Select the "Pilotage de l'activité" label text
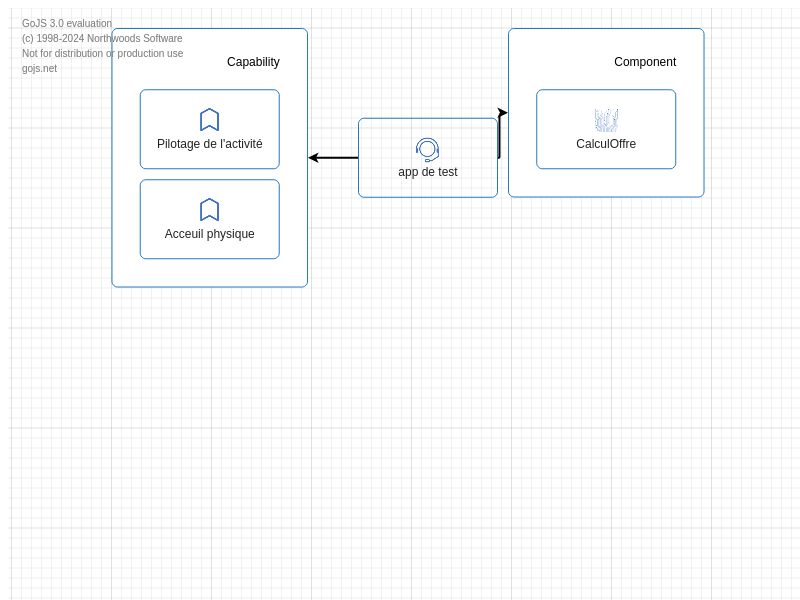 pyautogui.click(x=209, y=144)
